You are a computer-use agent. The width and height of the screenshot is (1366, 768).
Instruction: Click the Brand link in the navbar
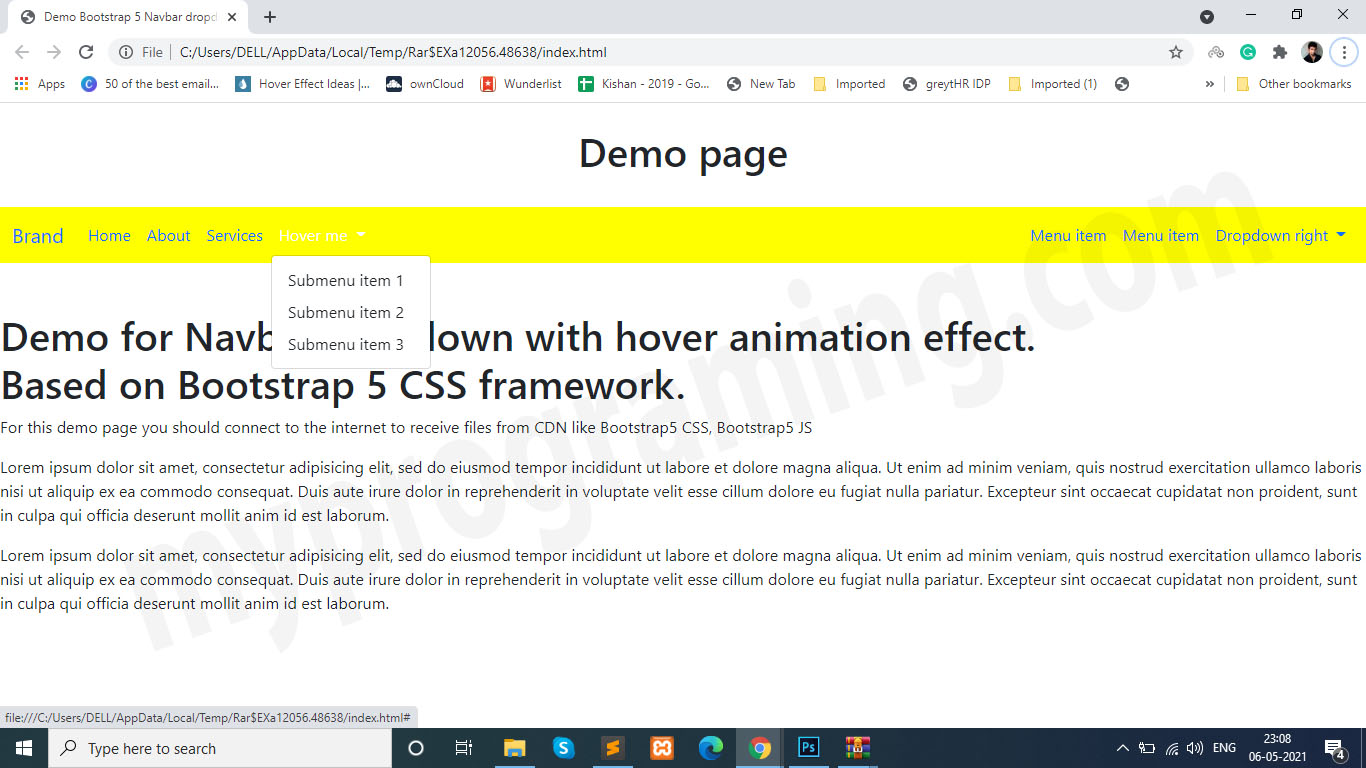(x=38, y=236)
